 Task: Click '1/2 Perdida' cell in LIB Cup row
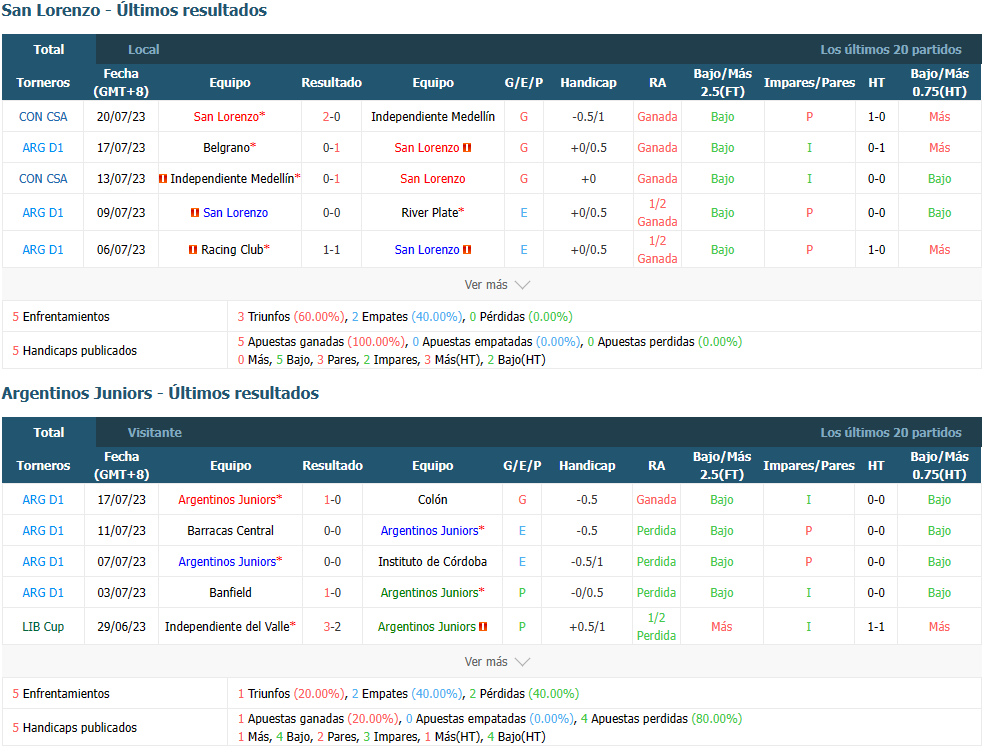tap(657, 626)
